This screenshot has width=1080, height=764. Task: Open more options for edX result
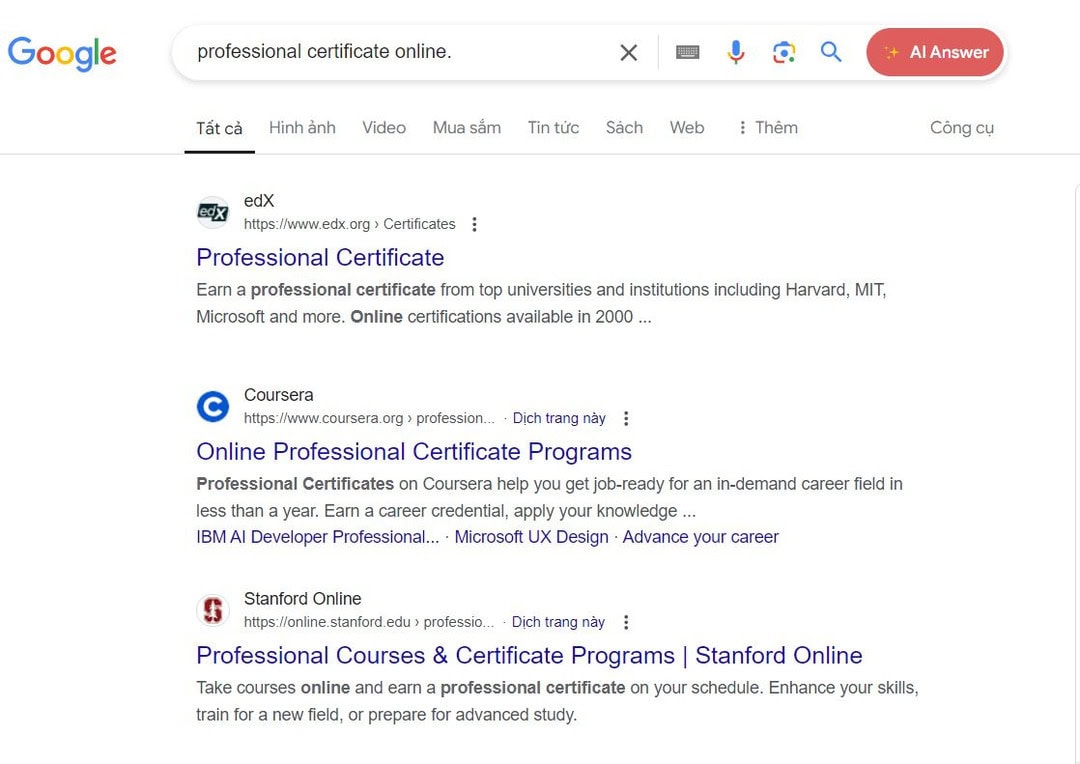[474, 225]
